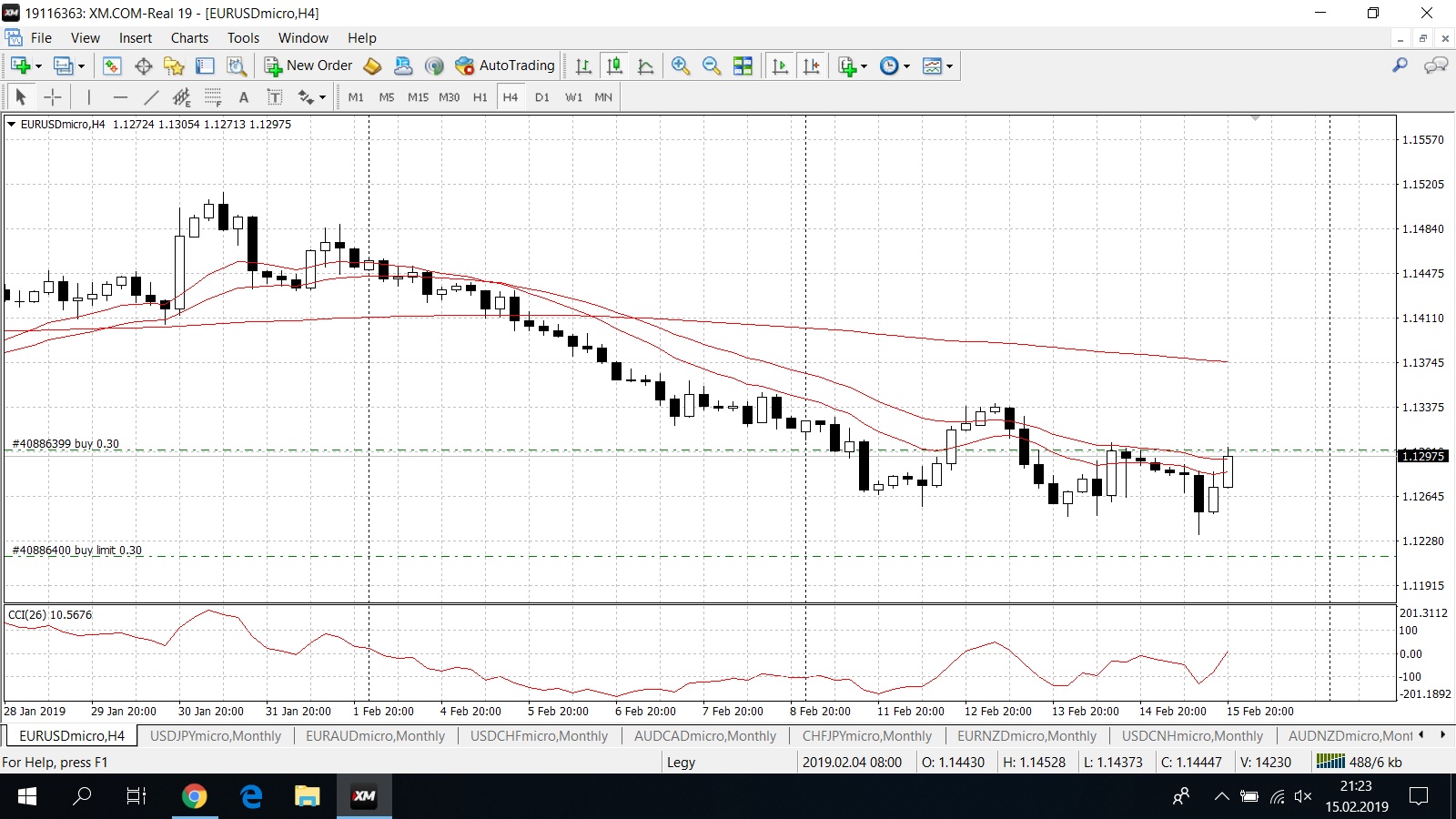This screenshot has width=1456, height=819.
Task: Open the Strategy Tester icon
Action: point(237,66)
